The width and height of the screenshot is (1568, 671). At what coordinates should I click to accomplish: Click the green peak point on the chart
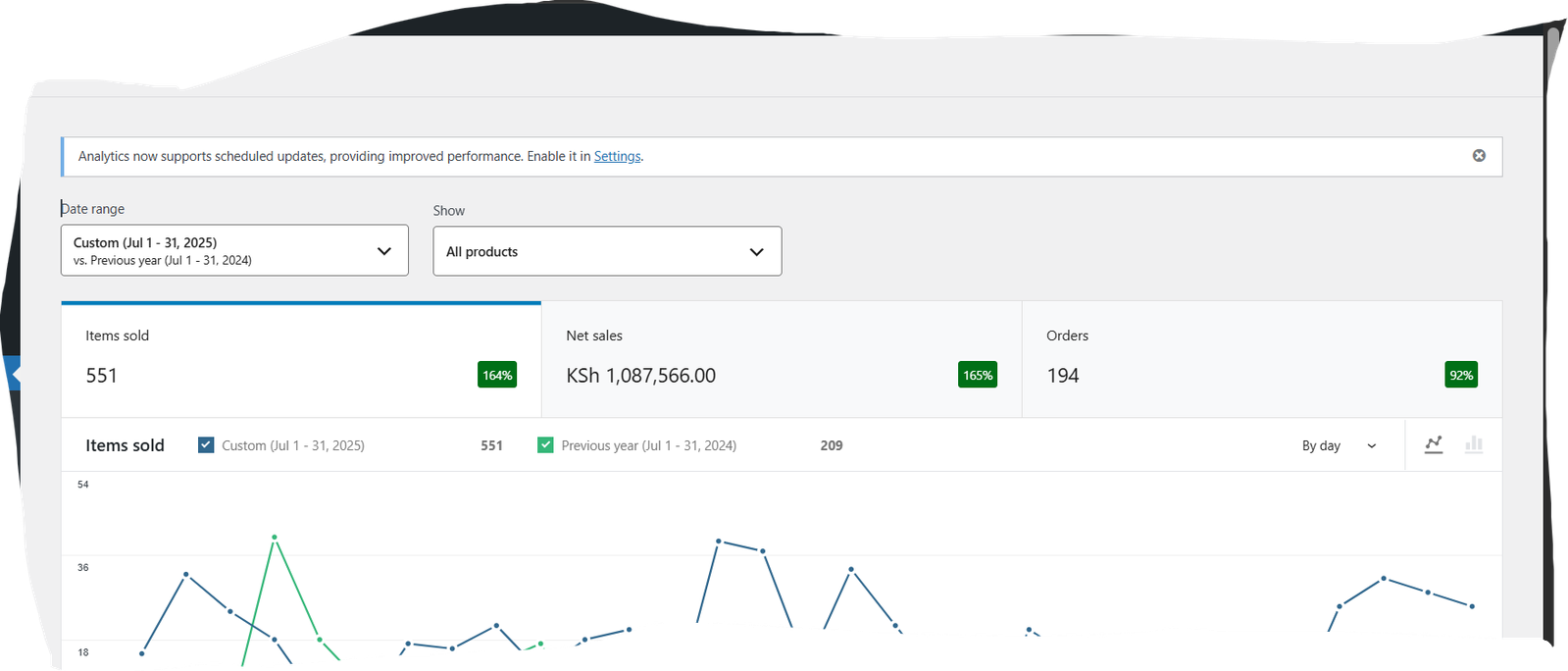click(275, 538)
